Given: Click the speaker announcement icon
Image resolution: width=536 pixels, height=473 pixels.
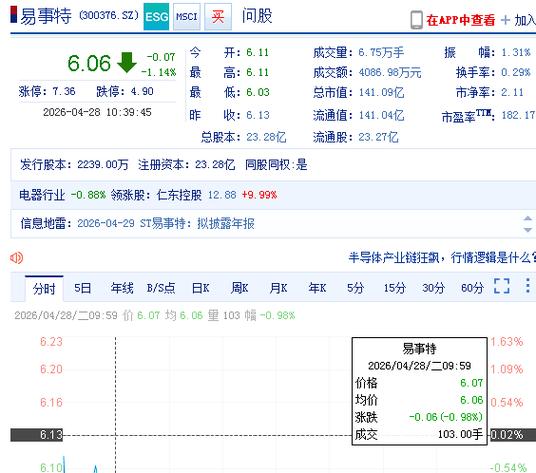Looking at the screenshot, I should [16, 257].
